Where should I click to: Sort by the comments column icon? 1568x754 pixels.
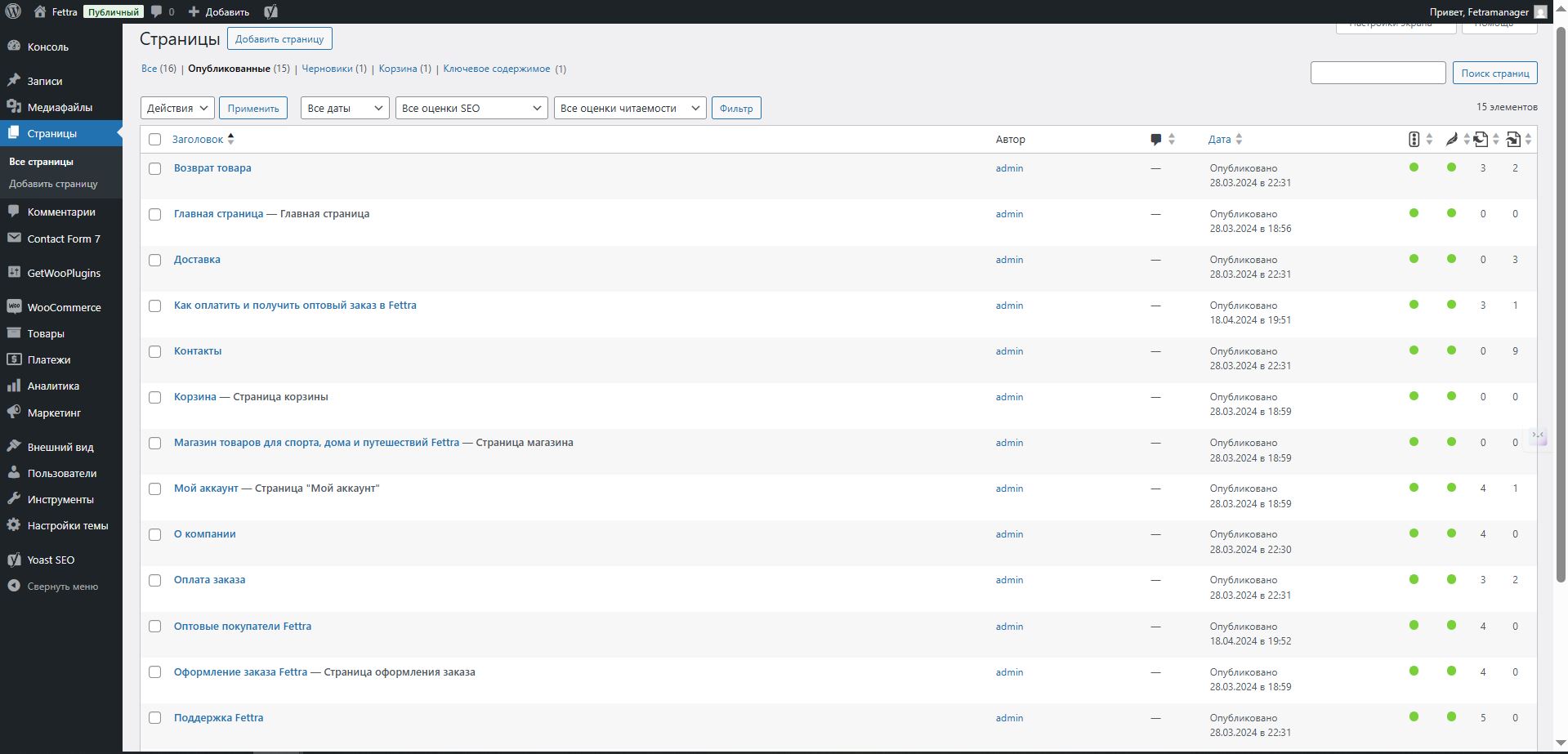tap(1156, 140)
